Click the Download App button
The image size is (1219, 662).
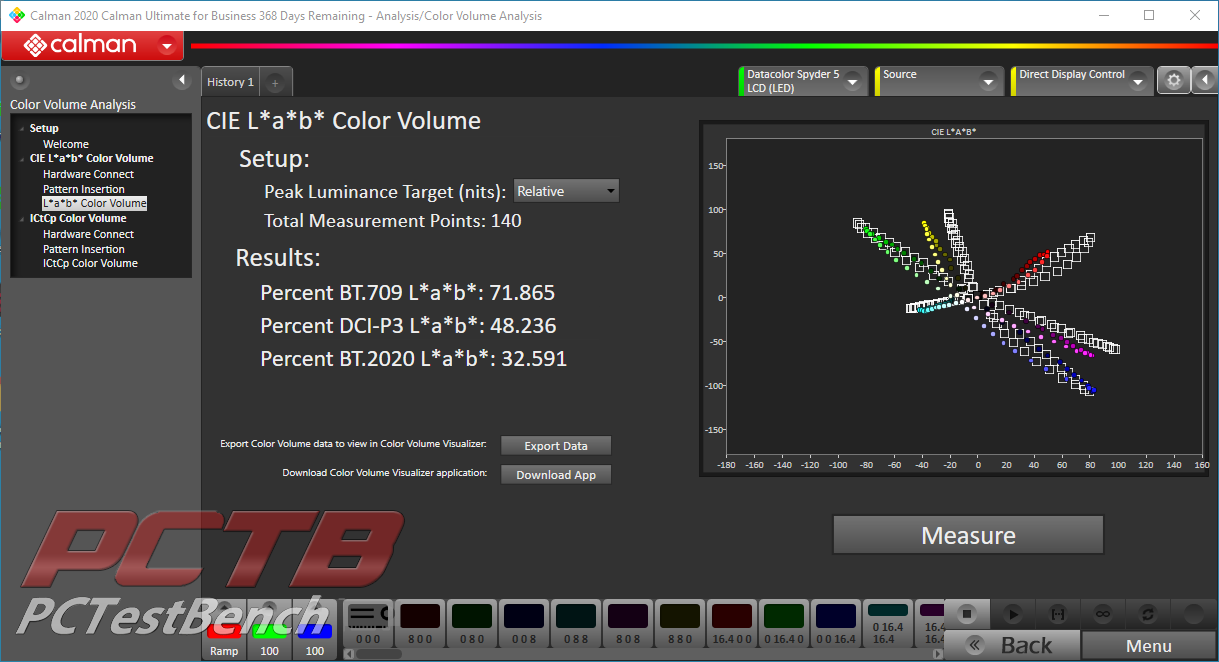coord(556,475)
